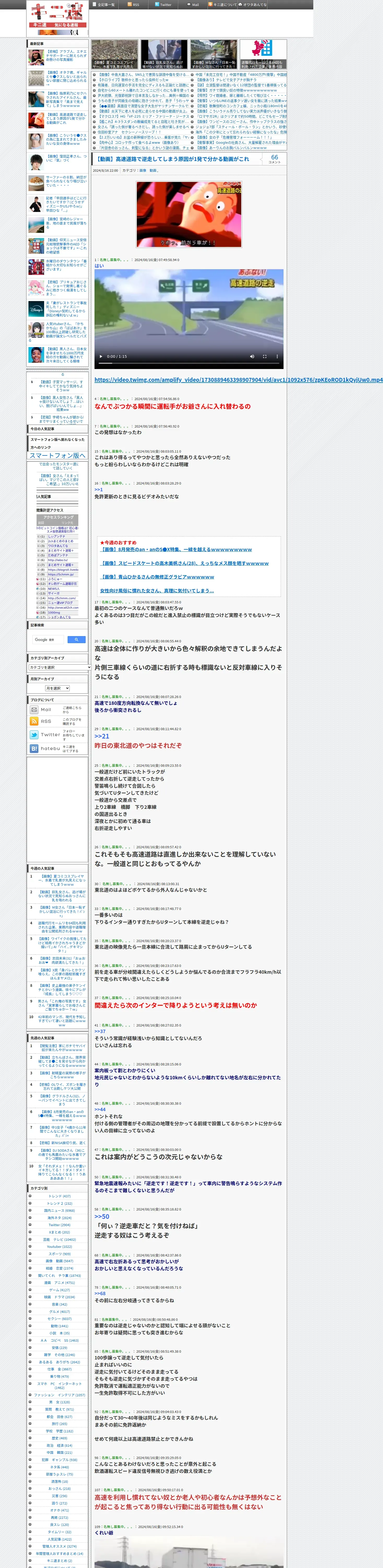Click the Google search button
This screenshot has height=1568, width=383.
point(76,639)
